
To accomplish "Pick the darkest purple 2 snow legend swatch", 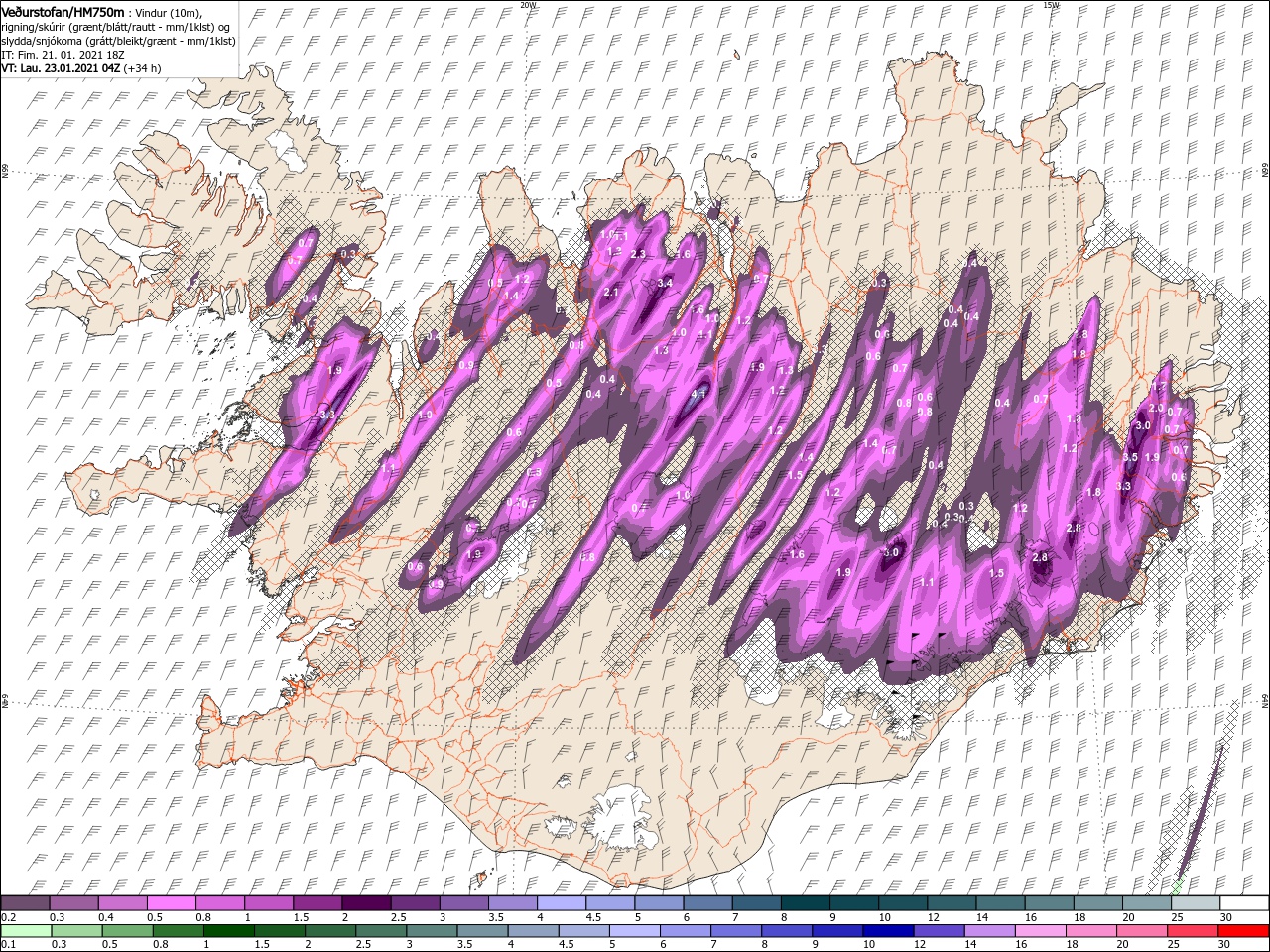I will tap(365, 903).
